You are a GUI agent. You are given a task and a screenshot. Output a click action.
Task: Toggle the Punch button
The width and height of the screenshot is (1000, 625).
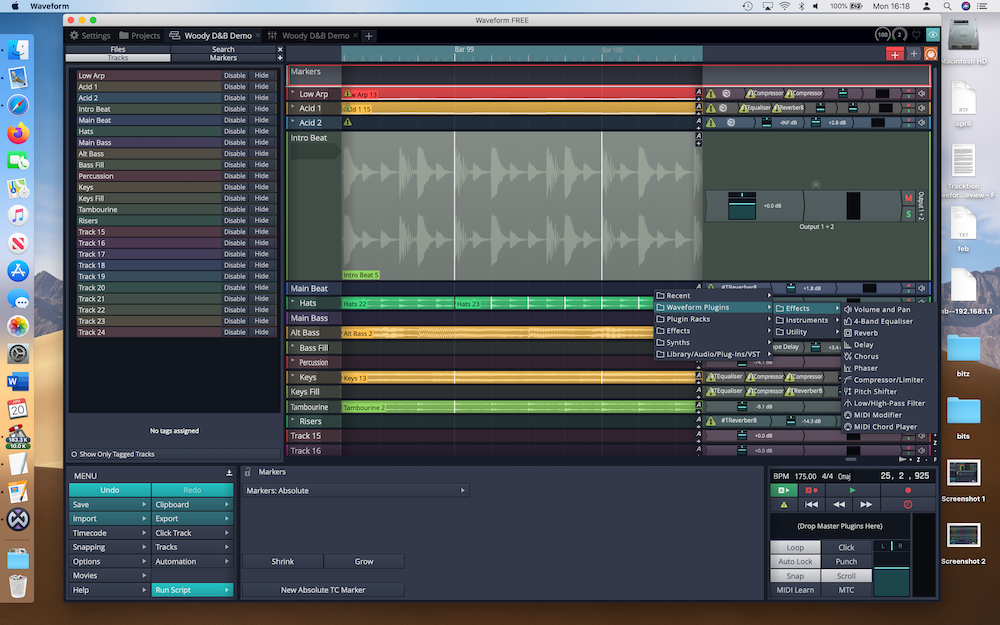pyautogui.click(x=846, y=561)
